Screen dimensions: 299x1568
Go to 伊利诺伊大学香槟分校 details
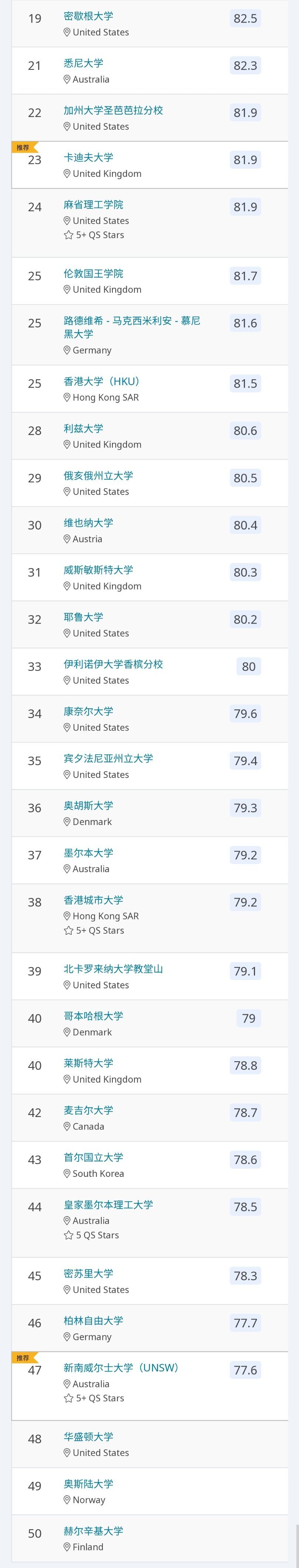pyautogui.click(x=113, y=664)
